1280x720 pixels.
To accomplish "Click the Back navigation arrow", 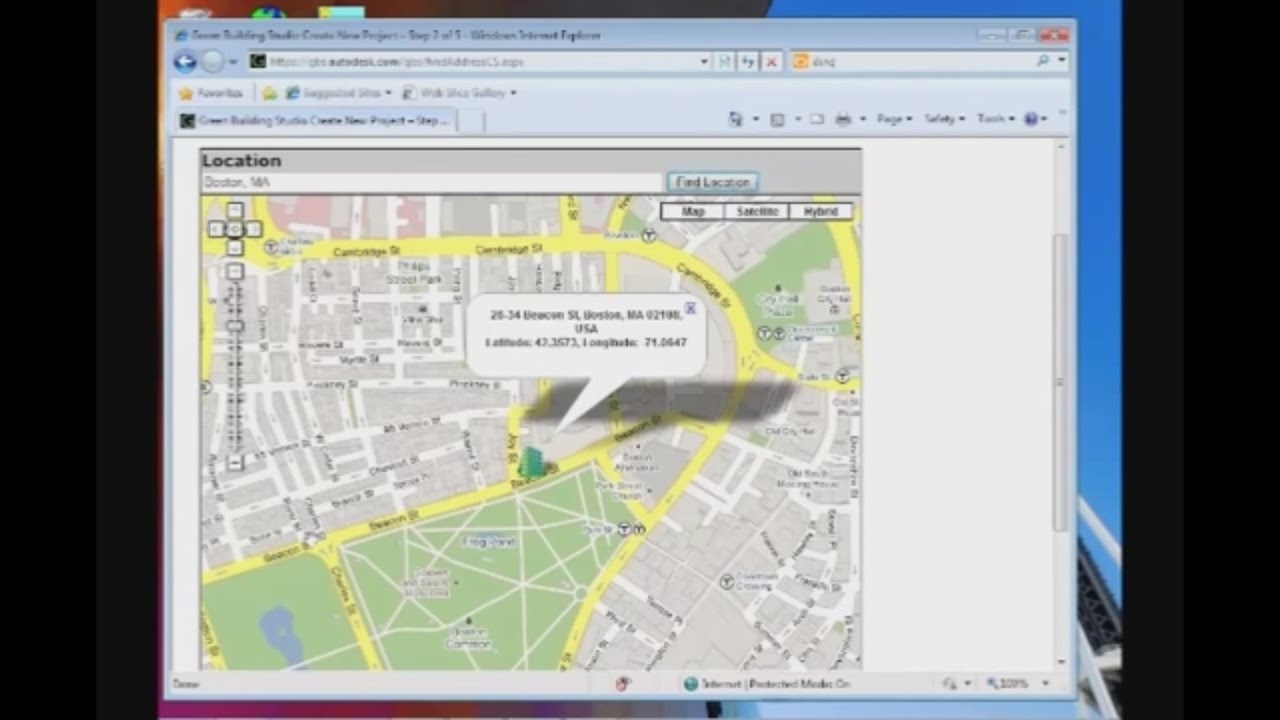I will tap(185, 61).
